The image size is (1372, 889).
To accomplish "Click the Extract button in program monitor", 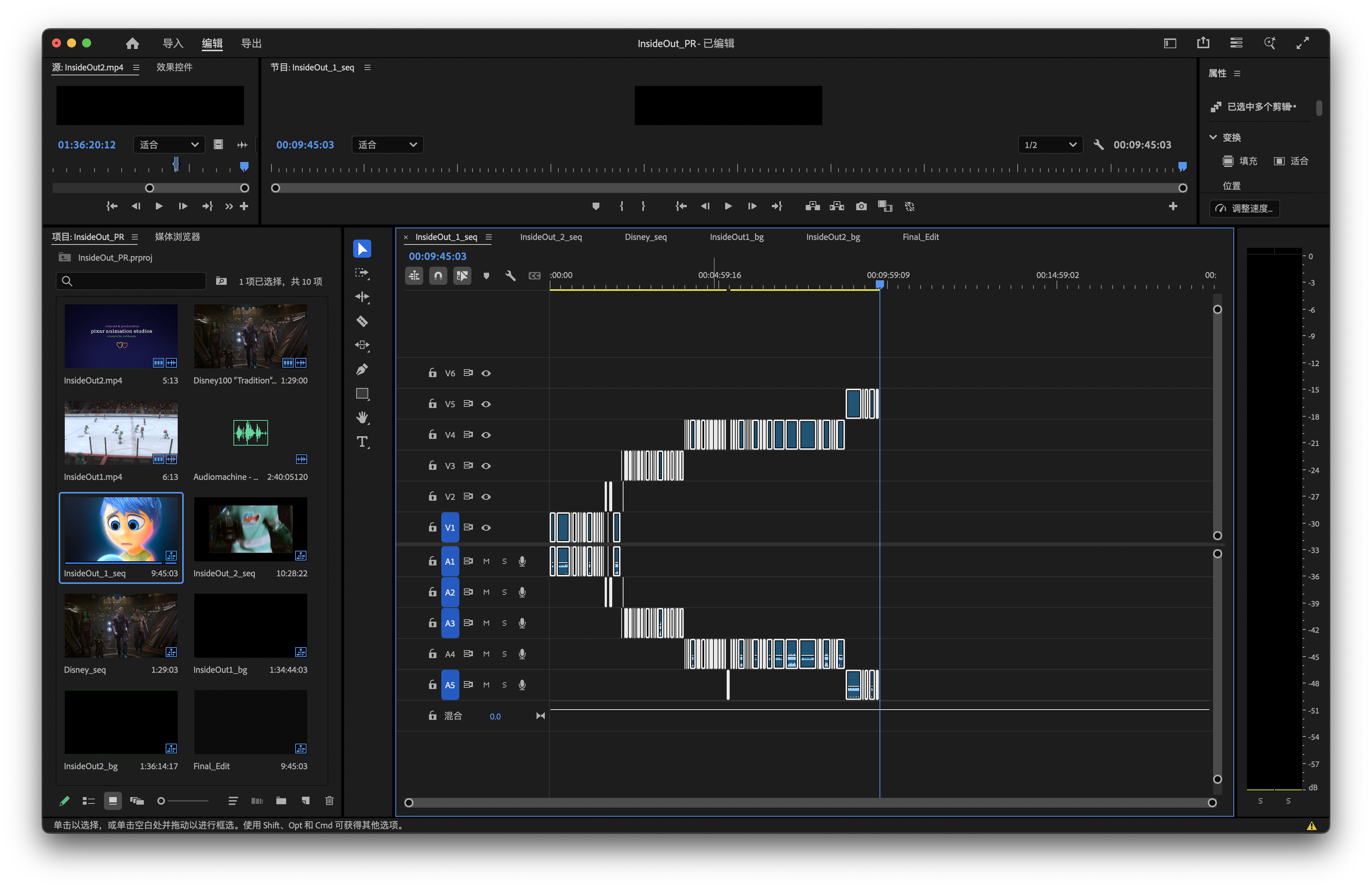I will click(837, 206).
